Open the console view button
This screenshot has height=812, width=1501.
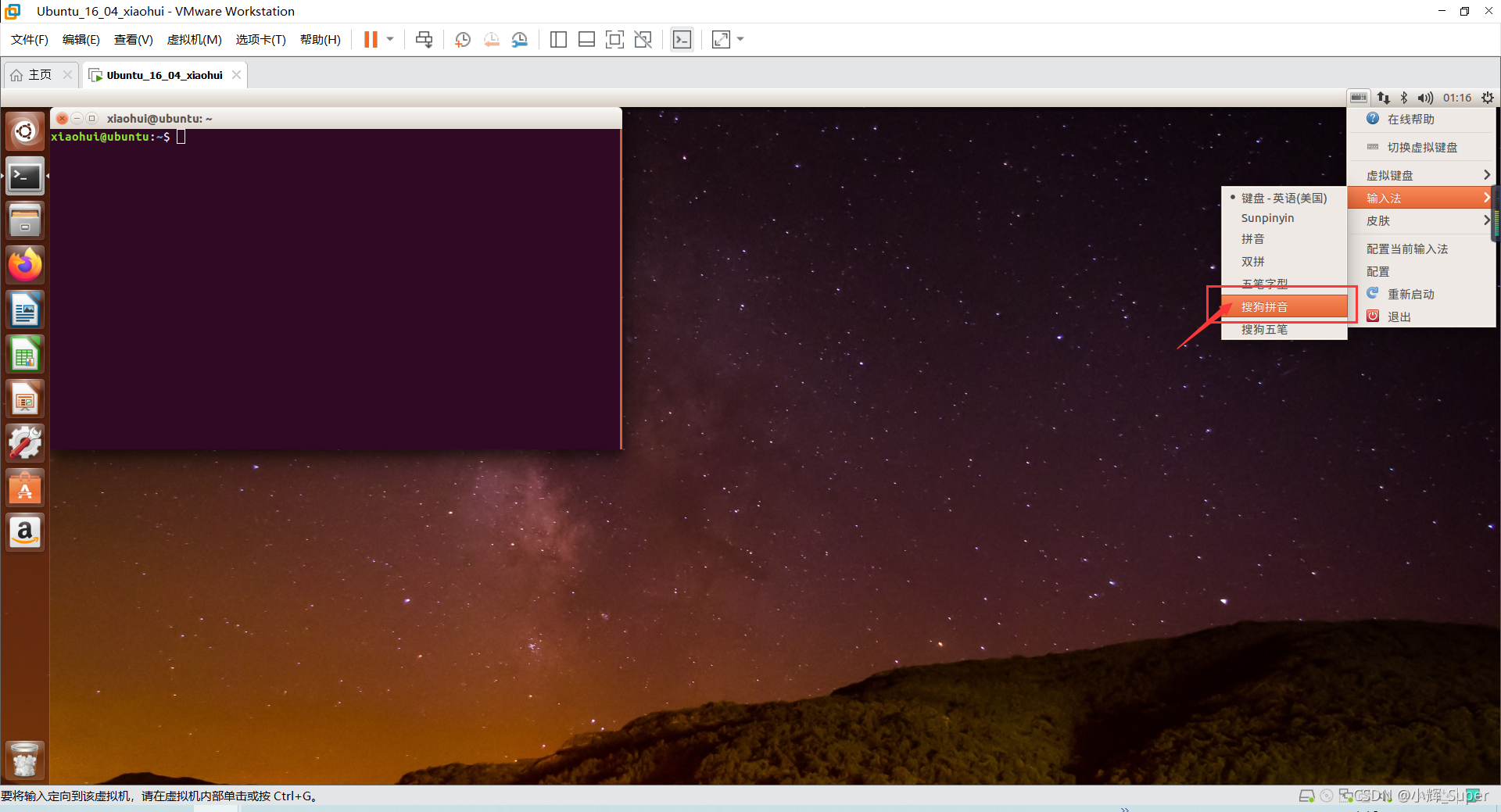coord(682,40)
